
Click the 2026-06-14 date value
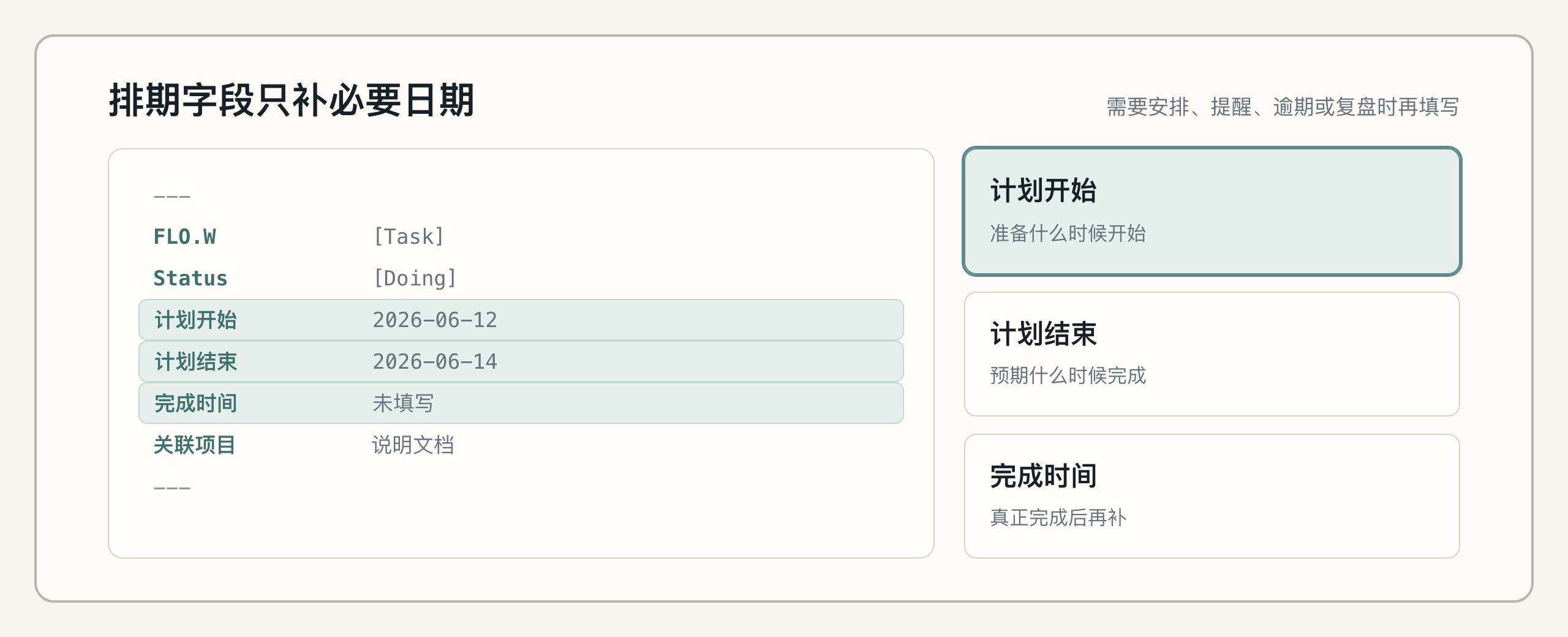click(x=435, y=361)
